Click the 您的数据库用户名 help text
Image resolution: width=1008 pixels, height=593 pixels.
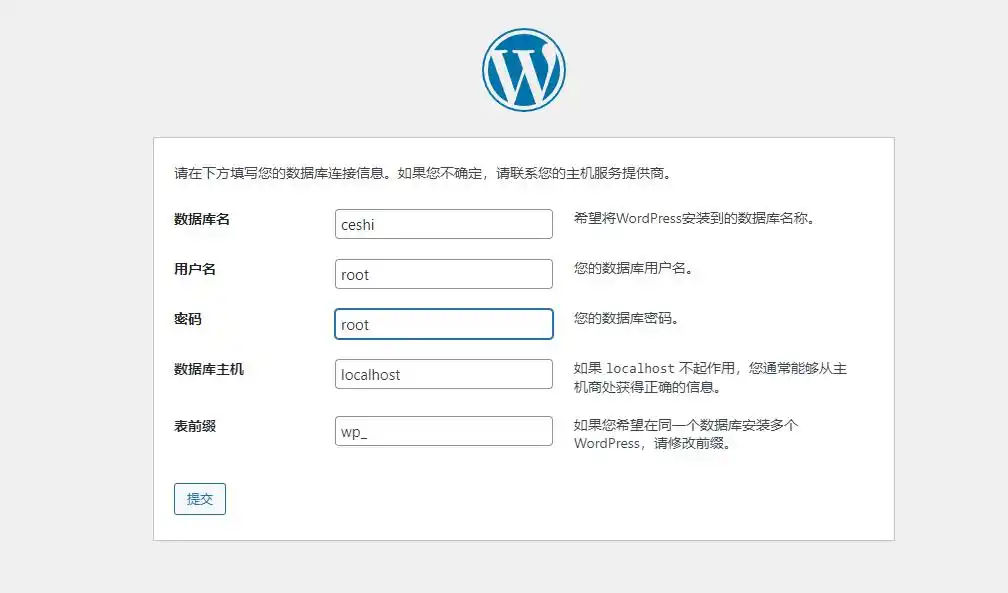[633, 268]
